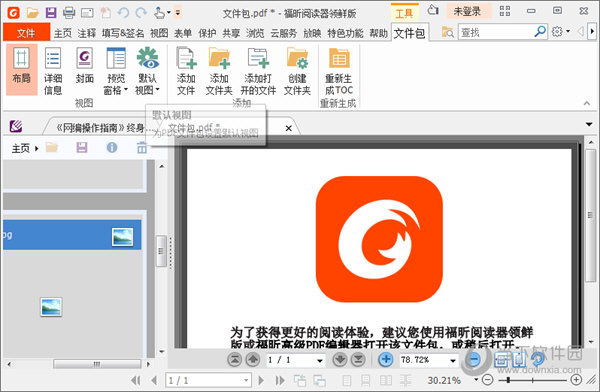600x392 pixels.
Task: Go to previous page in preview toolbar
Action: click(253, 360)
